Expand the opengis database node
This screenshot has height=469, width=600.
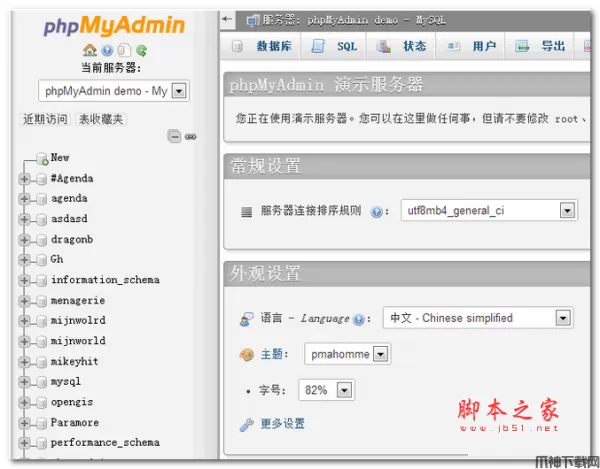click(x=24, y=402)
